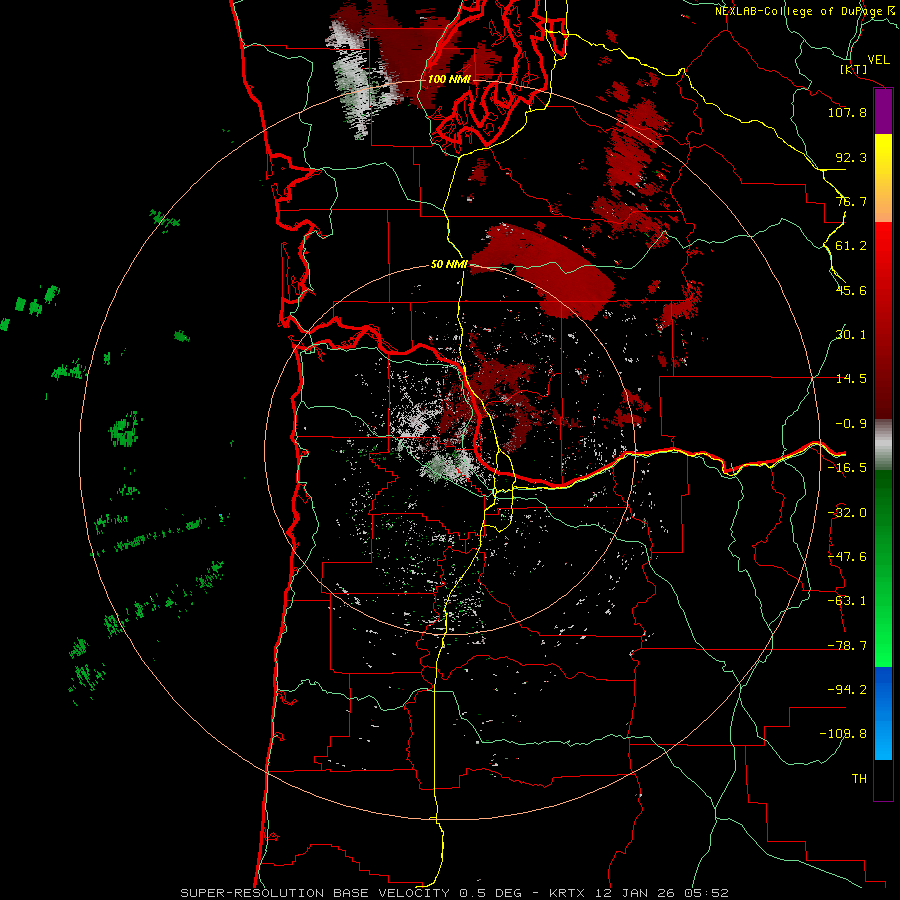Click the -94.2 velocity legend value
Screen dimensions: 900x900
tap(847, 689)
